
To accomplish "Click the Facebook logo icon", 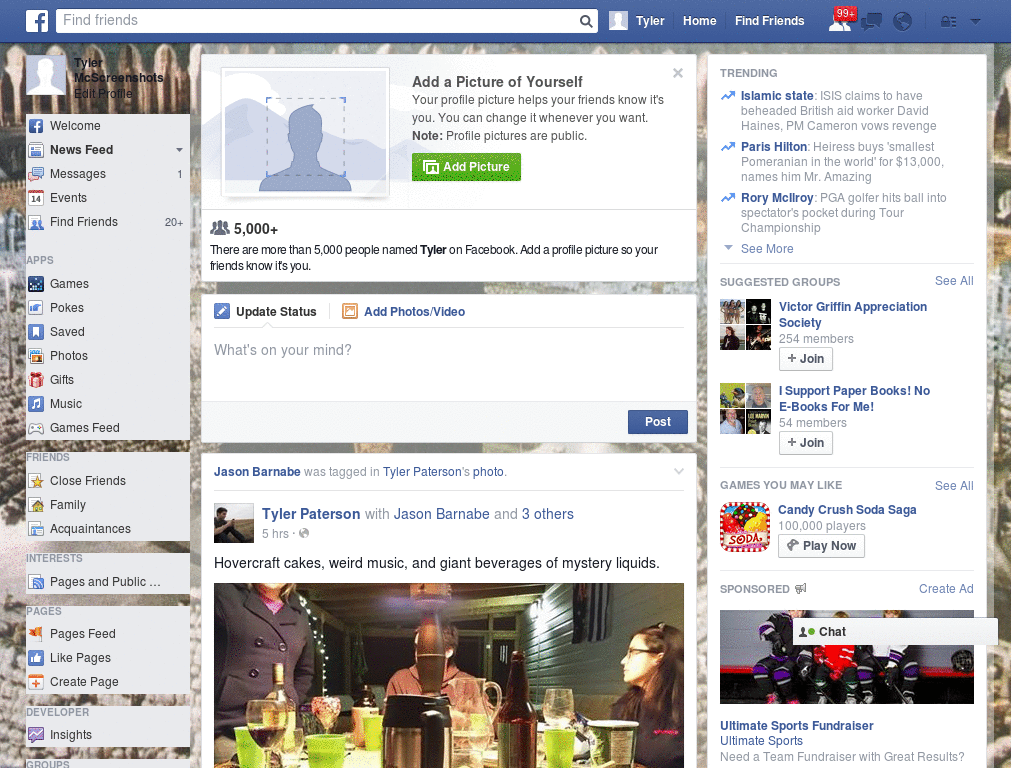I will tap(37, 21).
